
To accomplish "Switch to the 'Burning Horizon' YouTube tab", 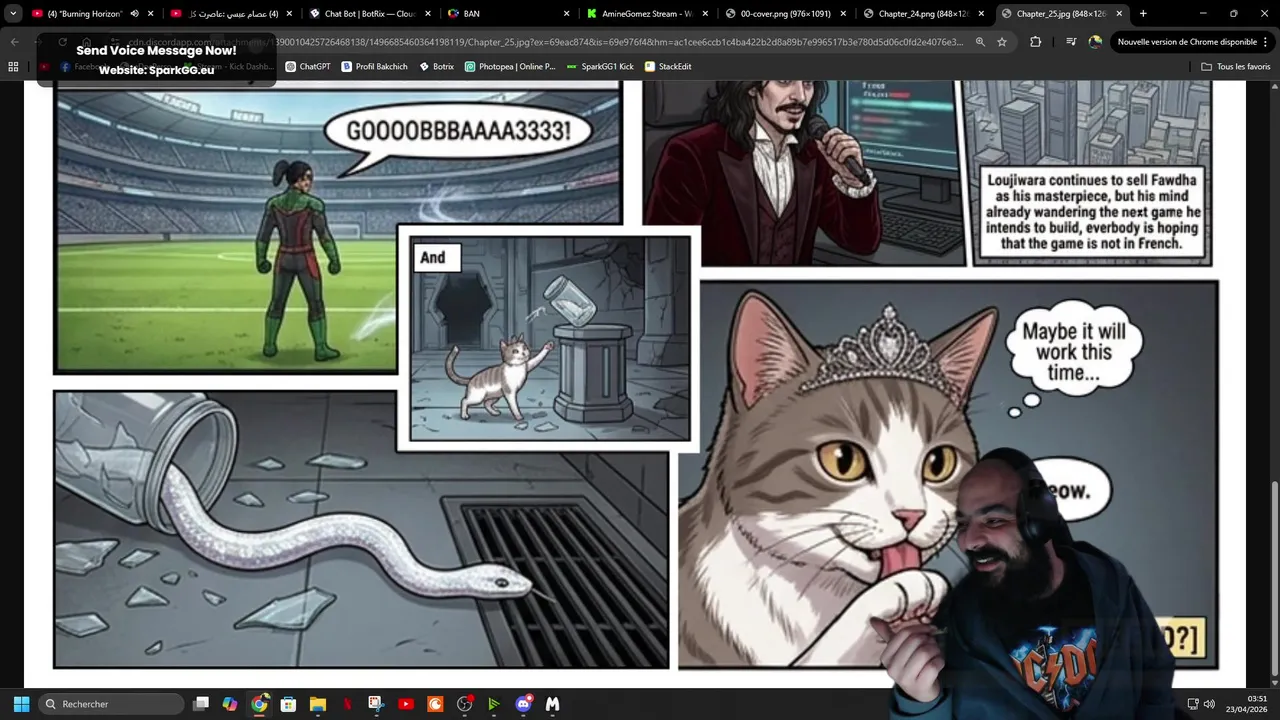I will tap(85, 14).
